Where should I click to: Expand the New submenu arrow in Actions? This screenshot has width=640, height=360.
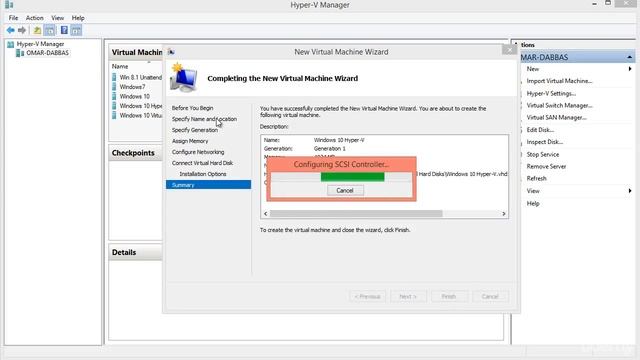pyautogui.click(x=630, y=69)
